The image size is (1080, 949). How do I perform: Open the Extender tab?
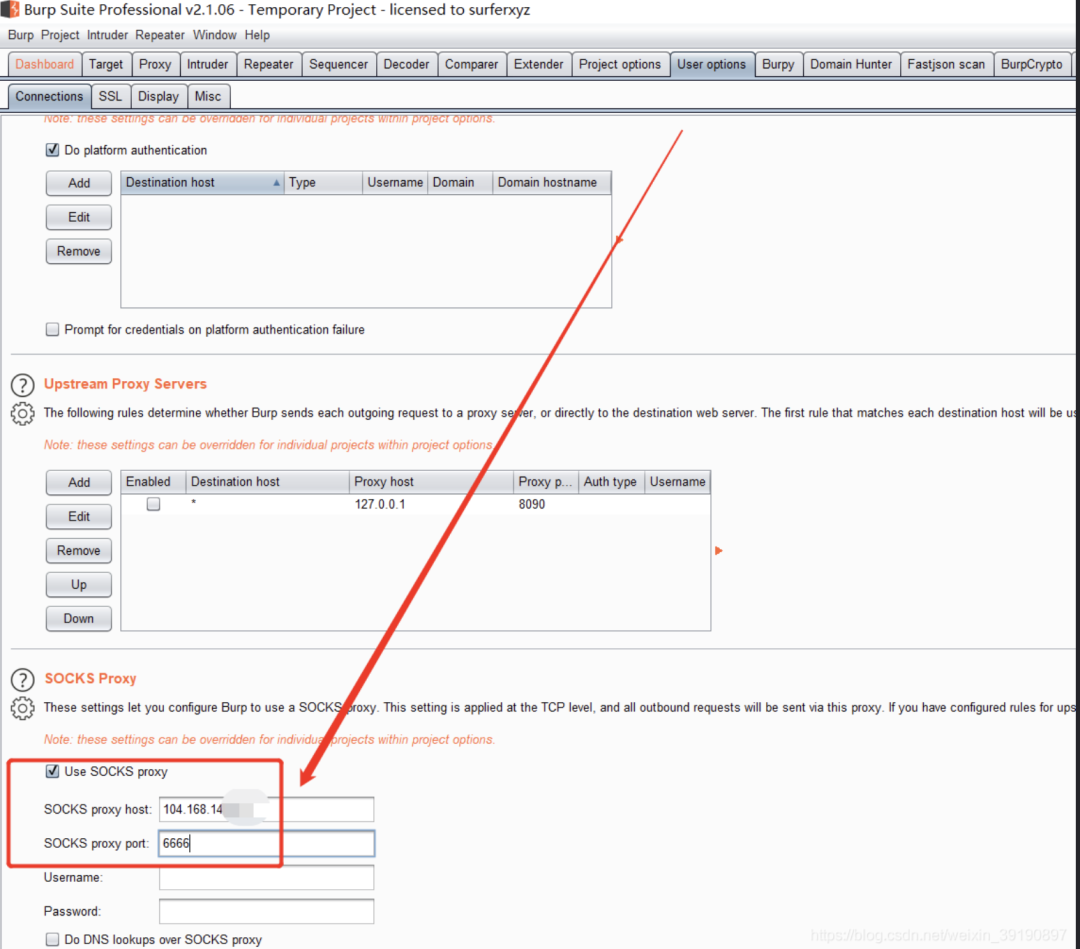click(539, 65)
